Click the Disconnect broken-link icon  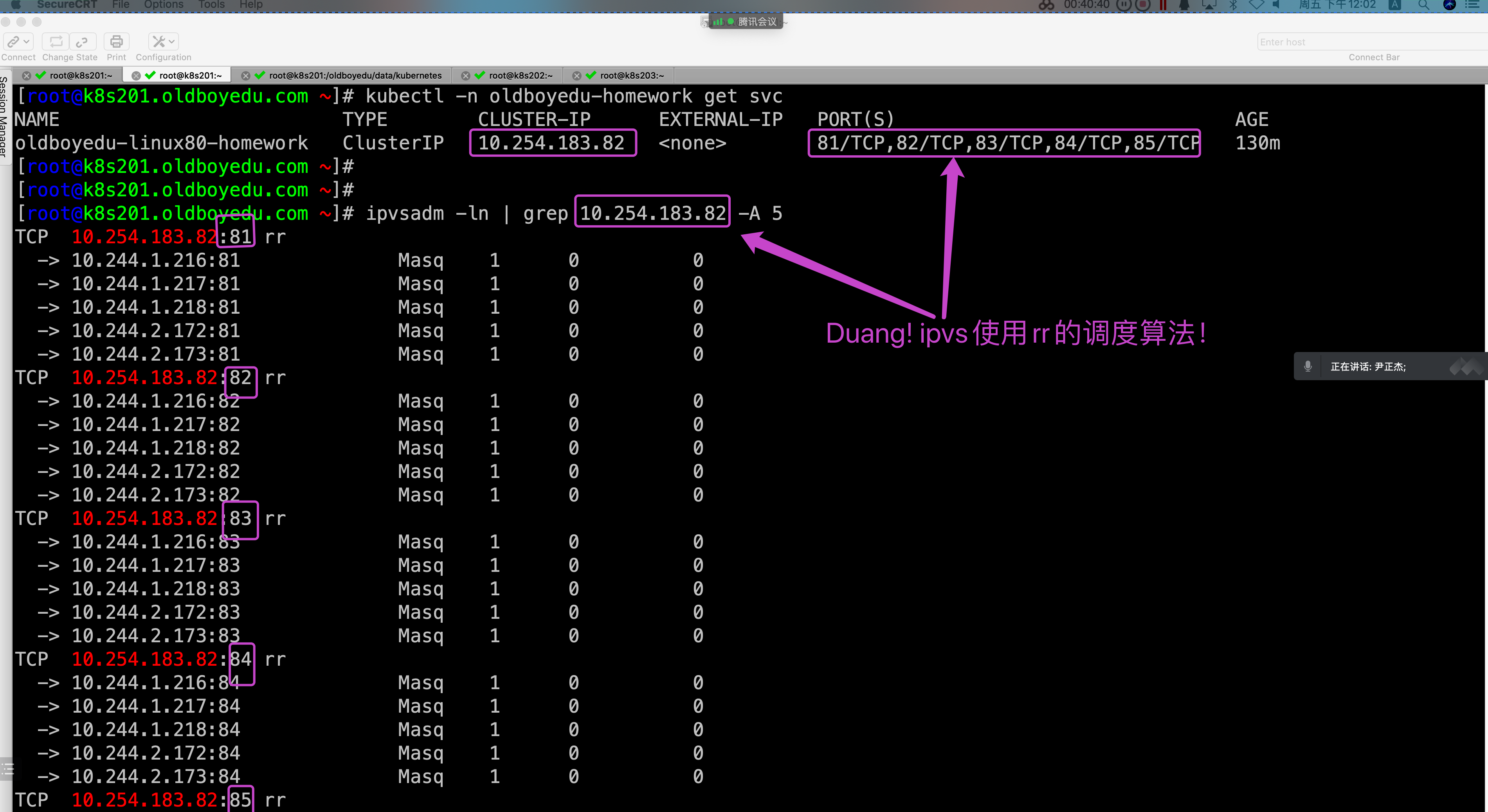tap(81, 41)
